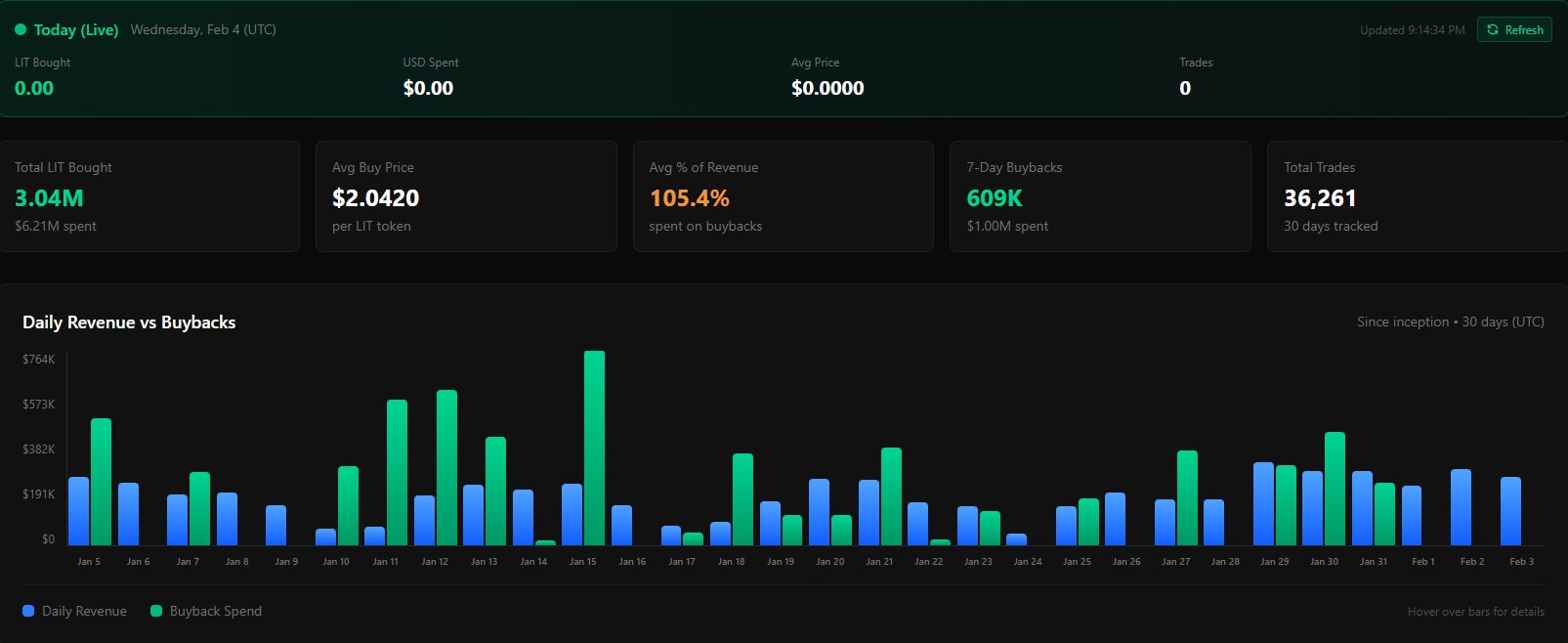Click the Total Trades 36,261 card
The height and width of the screenshot is (643, 1568).
tap(1417, 196)
